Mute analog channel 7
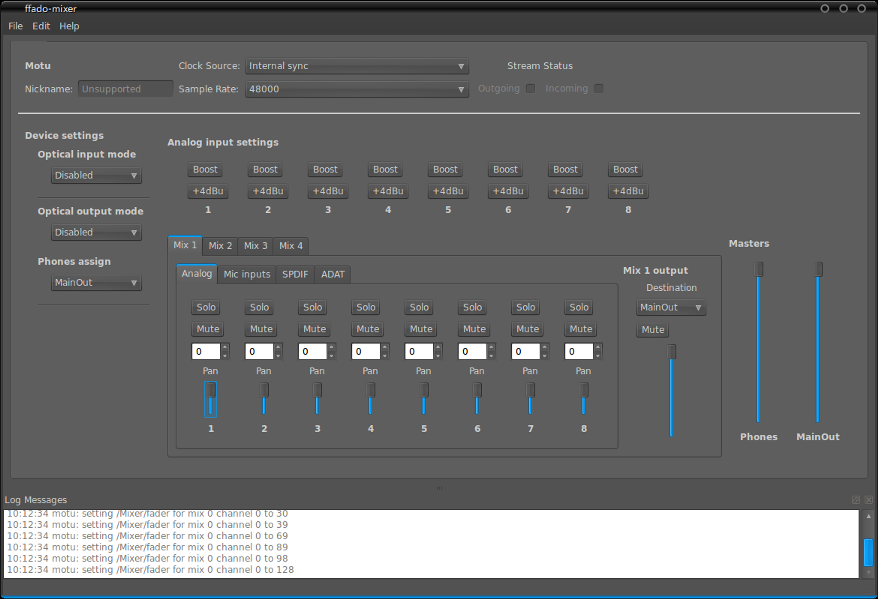The height and width of the screenshot is (599, 878). (527, 329)
